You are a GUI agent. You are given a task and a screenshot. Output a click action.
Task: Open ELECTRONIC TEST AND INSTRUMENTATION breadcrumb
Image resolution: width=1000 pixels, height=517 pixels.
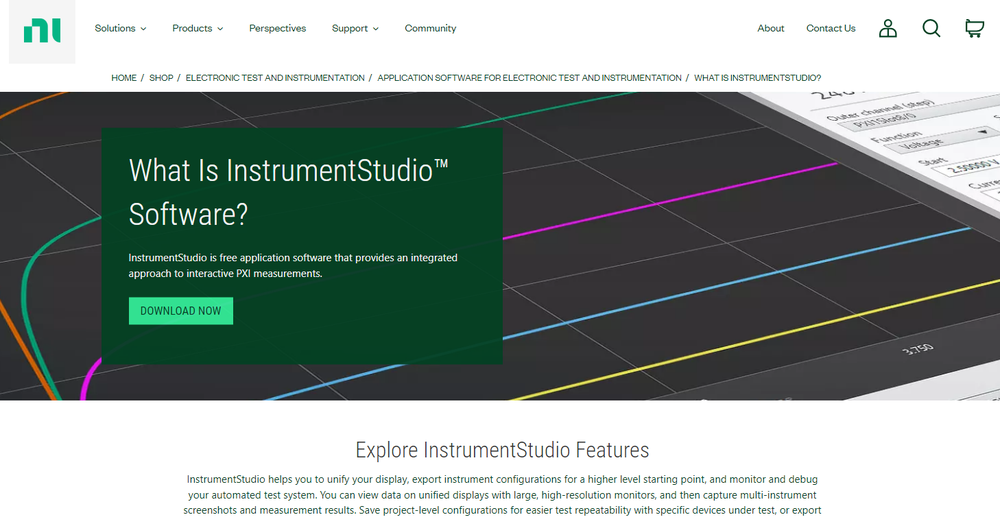tap(275, 78)
